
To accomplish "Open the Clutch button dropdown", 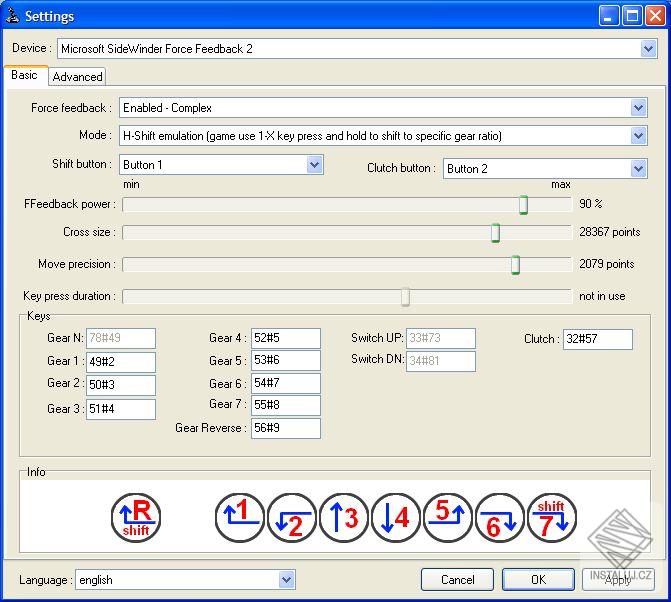I will [x=639, y=169].
